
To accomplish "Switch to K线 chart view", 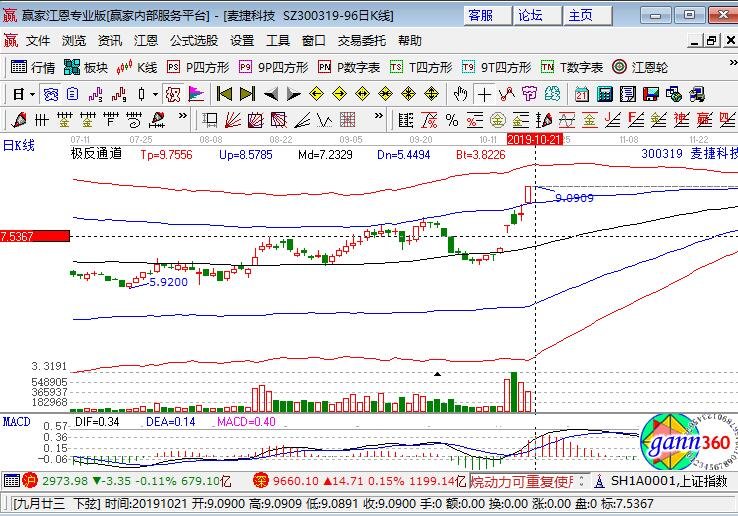I will pyautogui.click(x=136, y=67).
